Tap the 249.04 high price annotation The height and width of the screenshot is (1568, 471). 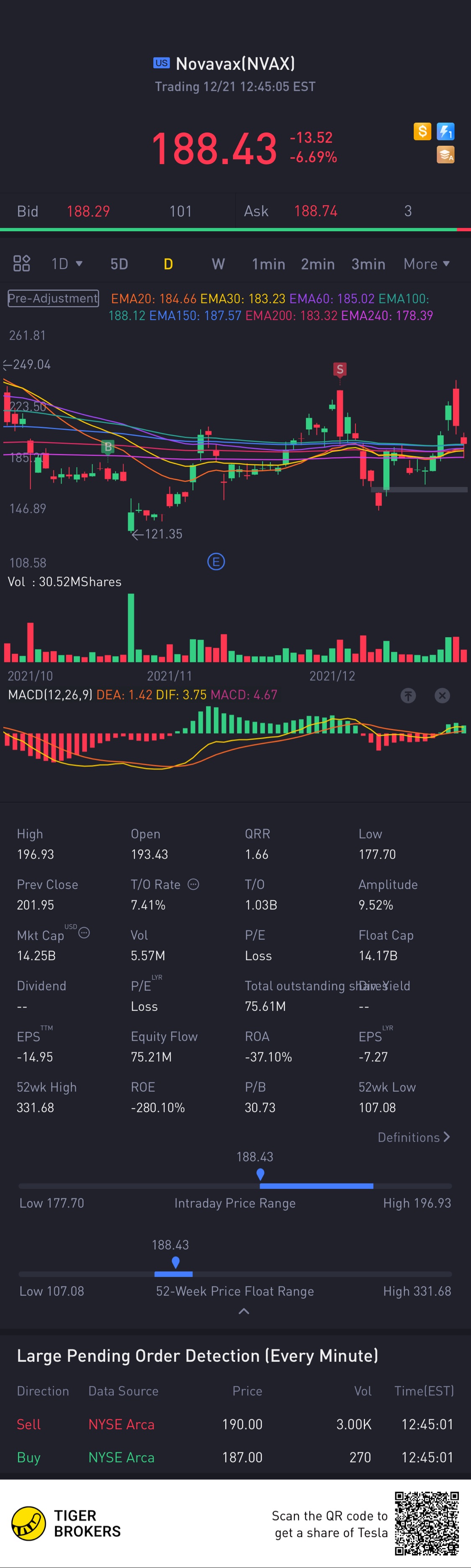(x=27, y=364)
